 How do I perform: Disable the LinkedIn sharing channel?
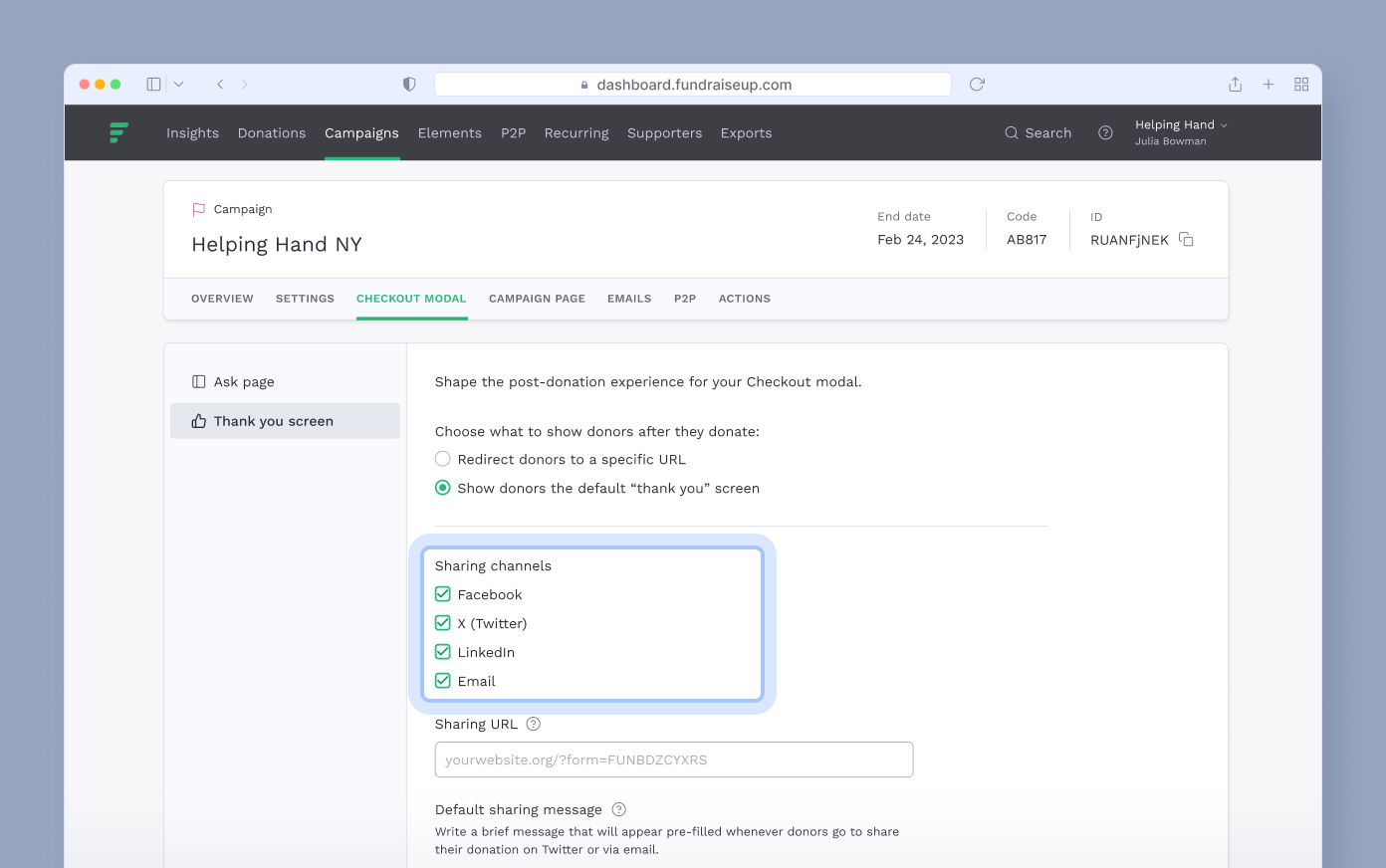(442, 652)
